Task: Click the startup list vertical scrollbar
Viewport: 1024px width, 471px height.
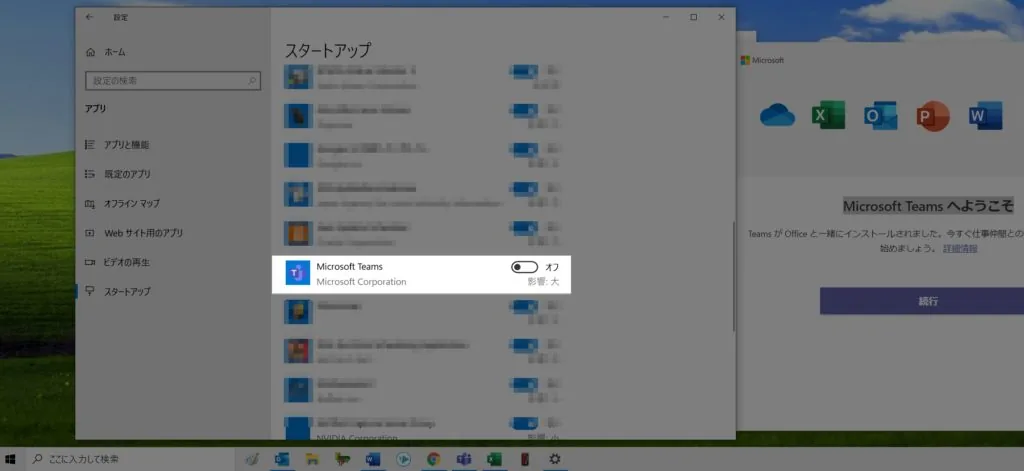Action: click(x=733, y=276)
